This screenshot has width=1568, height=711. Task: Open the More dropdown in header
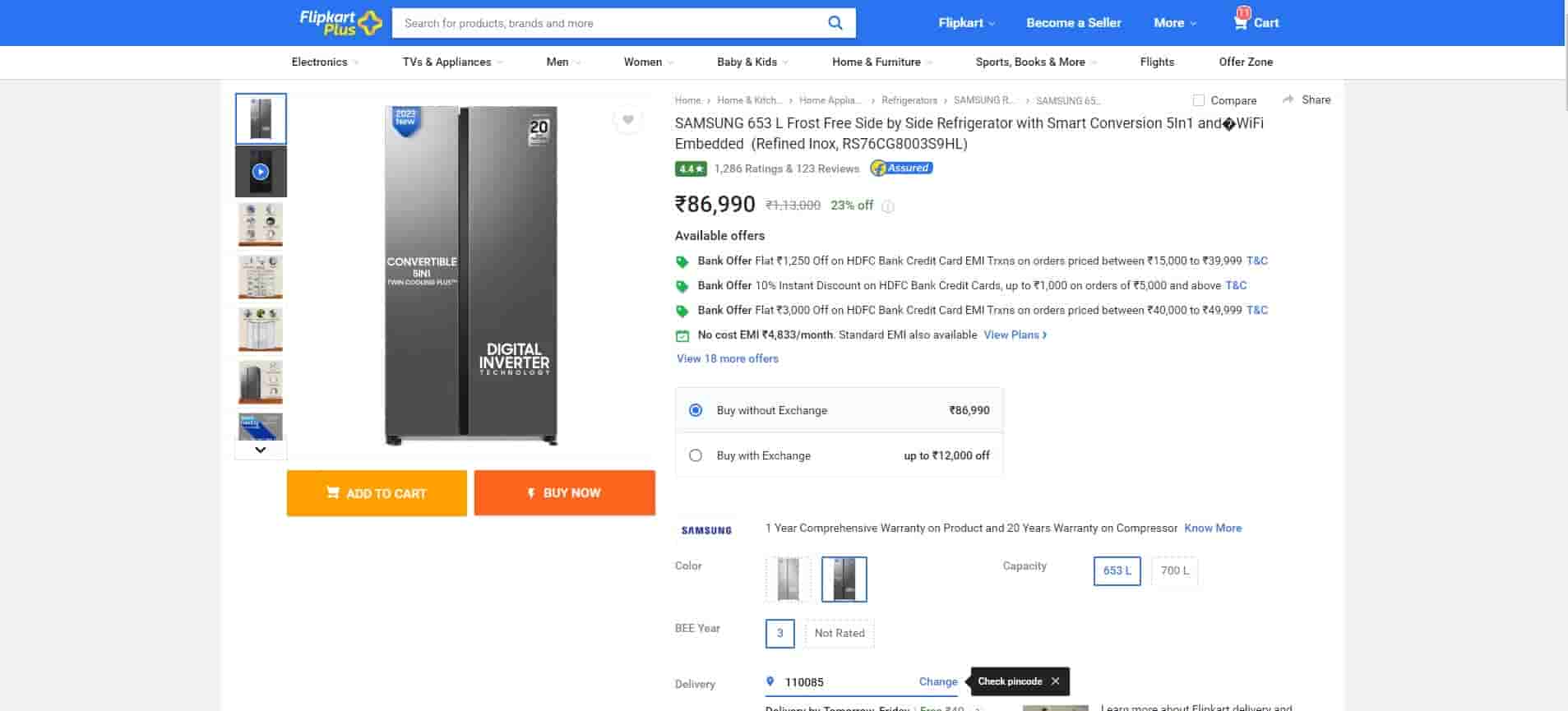(x=1174, y=23)
